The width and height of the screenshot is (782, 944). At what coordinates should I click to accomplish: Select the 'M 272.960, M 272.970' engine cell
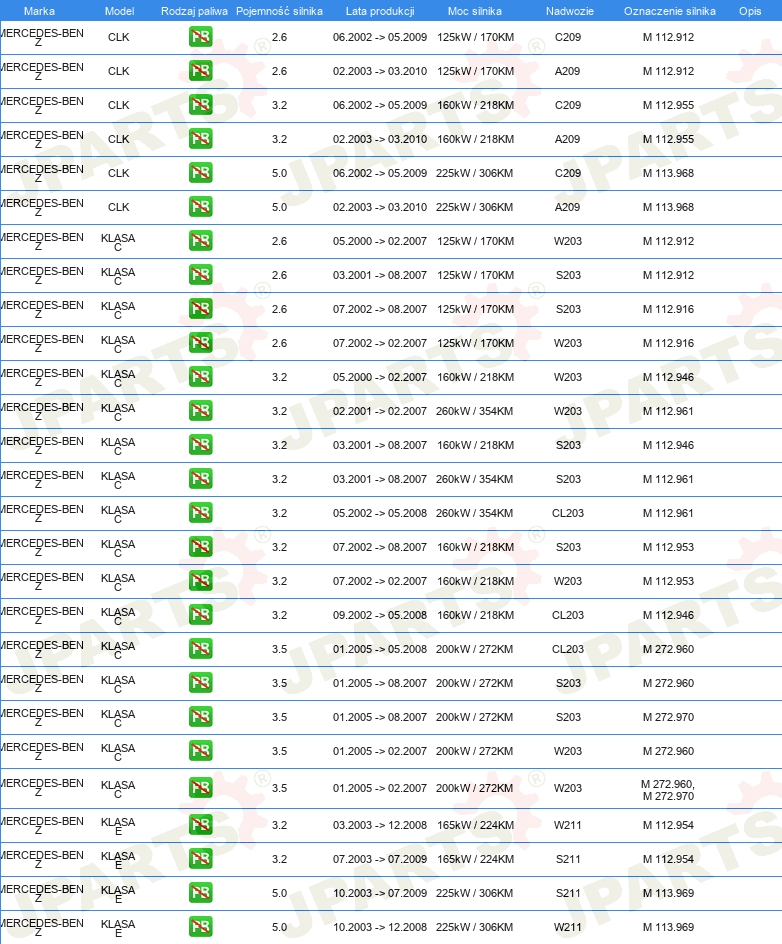pos(668,790)
